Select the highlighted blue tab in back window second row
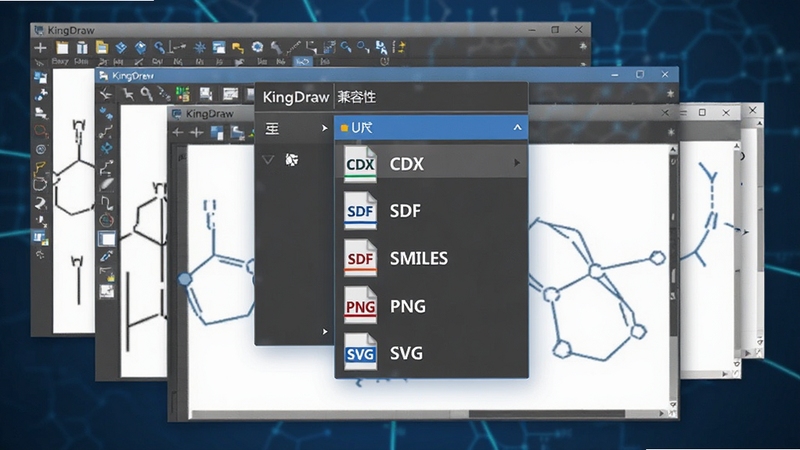800x450 pixels. pos(303,62)
